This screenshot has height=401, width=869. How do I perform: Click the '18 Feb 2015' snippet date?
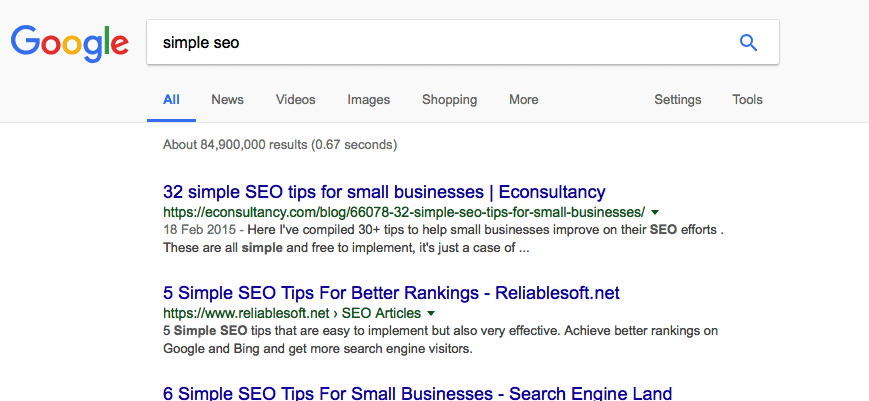click(x=196, y=230)
